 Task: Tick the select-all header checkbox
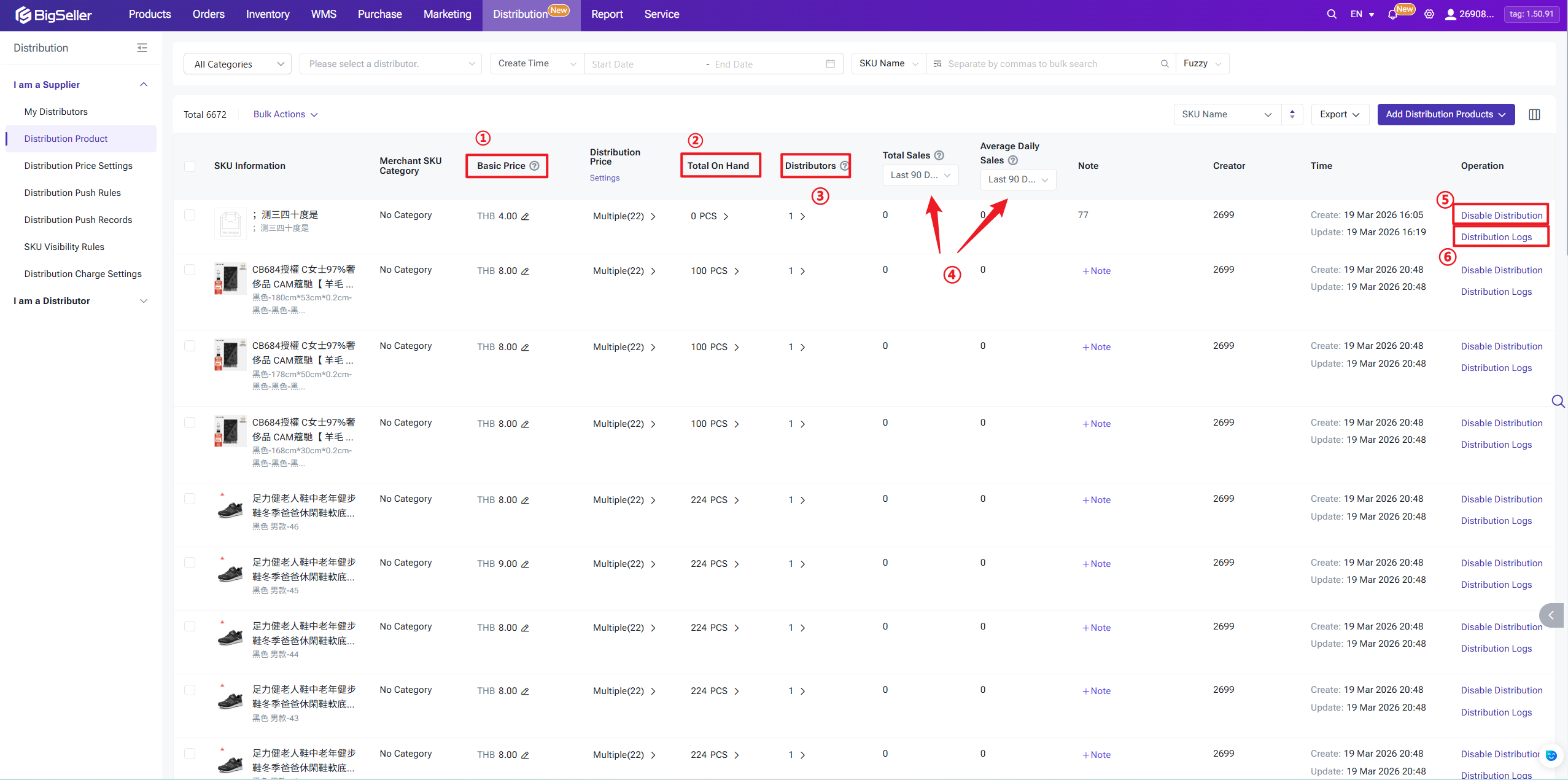(190, 166)
